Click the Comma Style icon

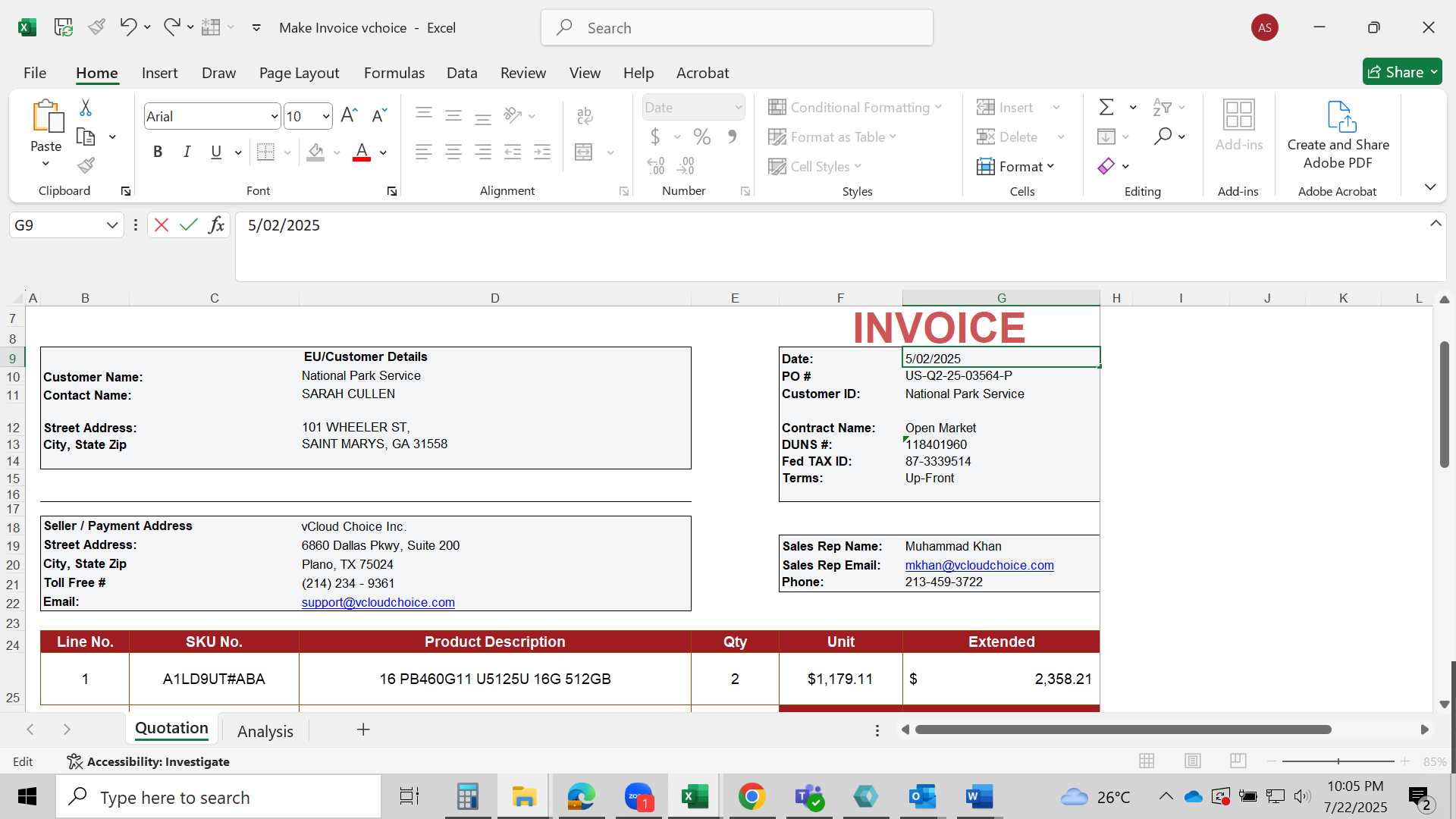coord(733,137)
